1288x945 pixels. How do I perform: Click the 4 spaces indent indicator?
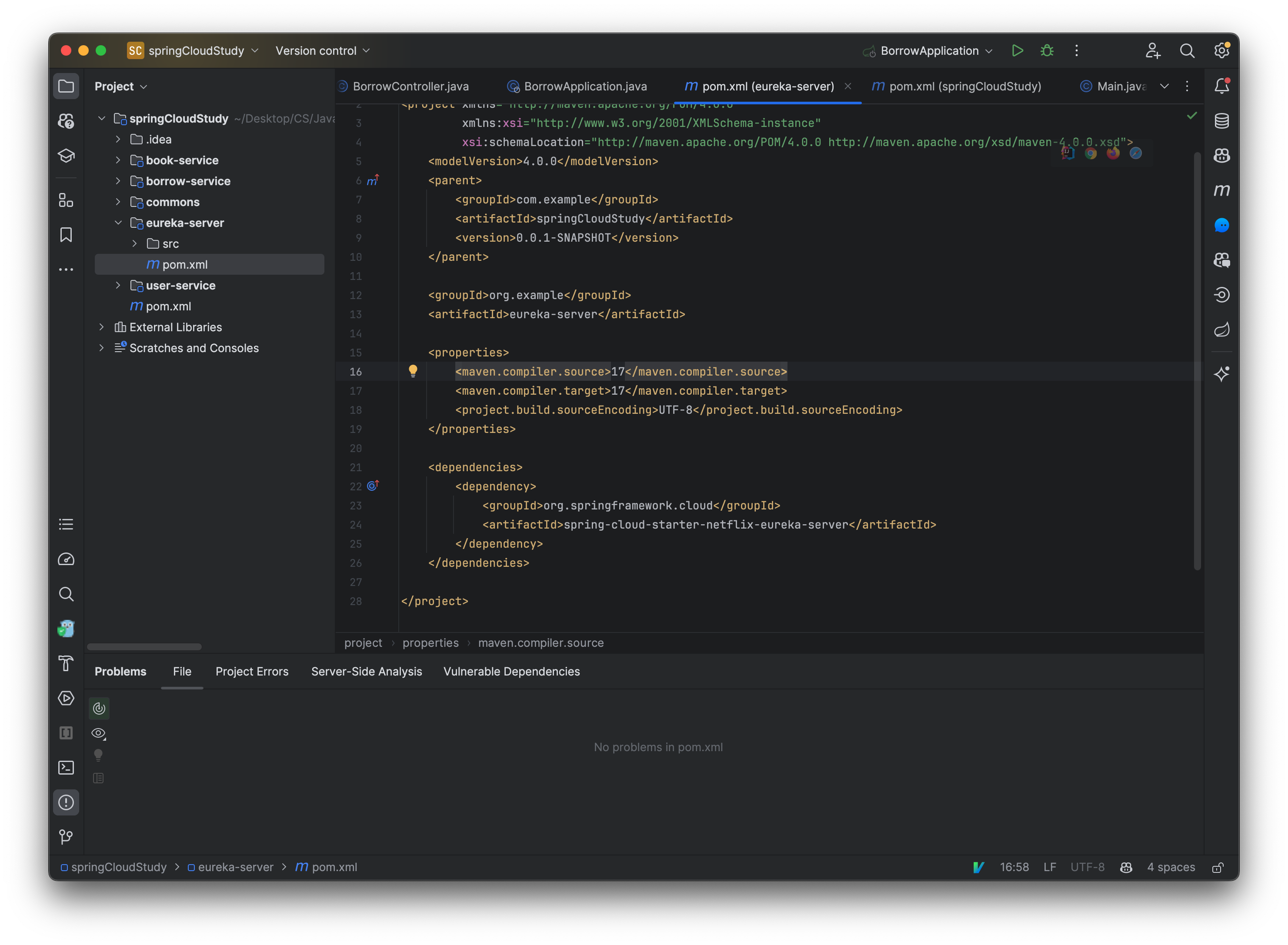coord(1171,867)
